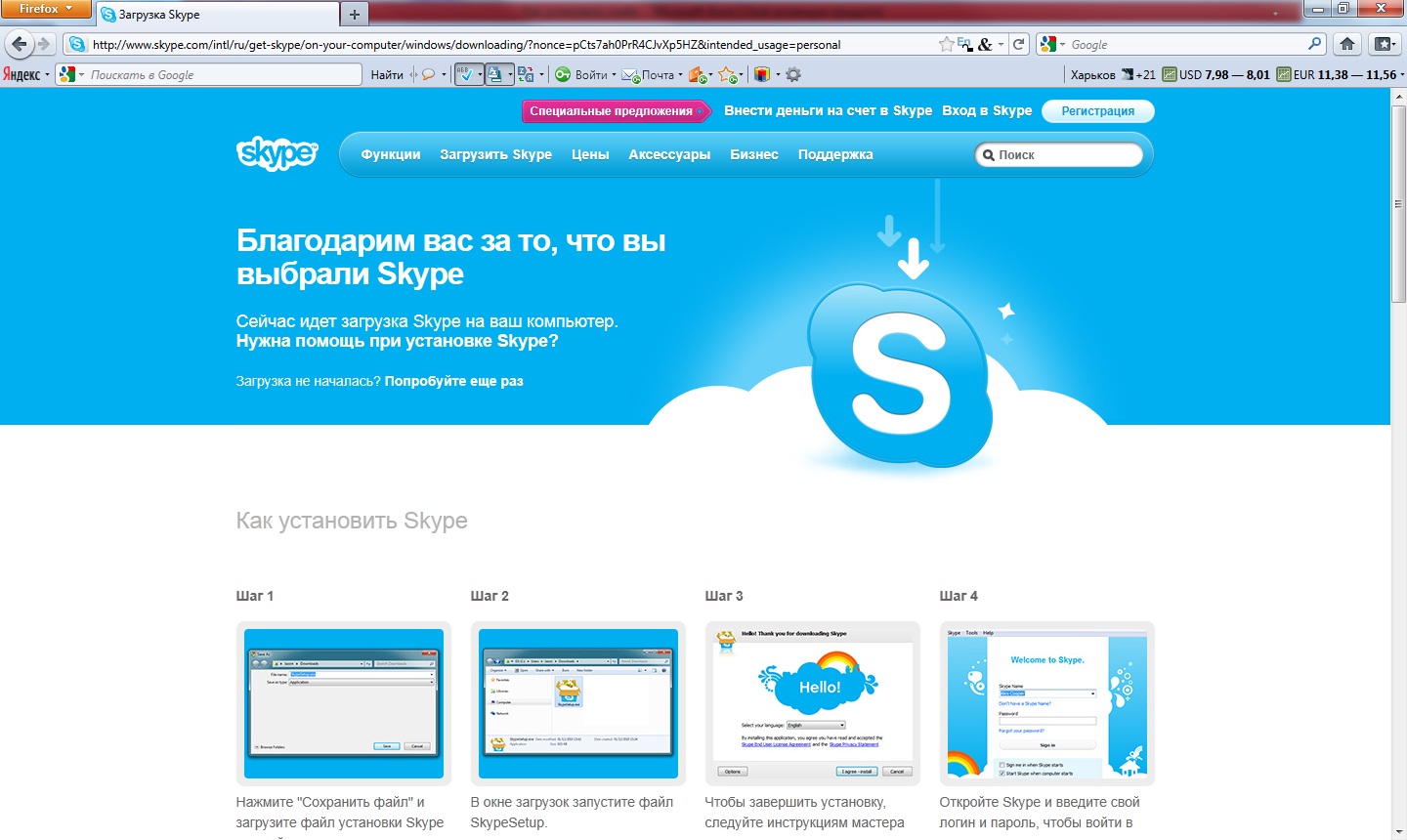This screenshot has height=840, width=1407.
Task: Open the Аксессуары menu item
Action: tap(669, 154)
